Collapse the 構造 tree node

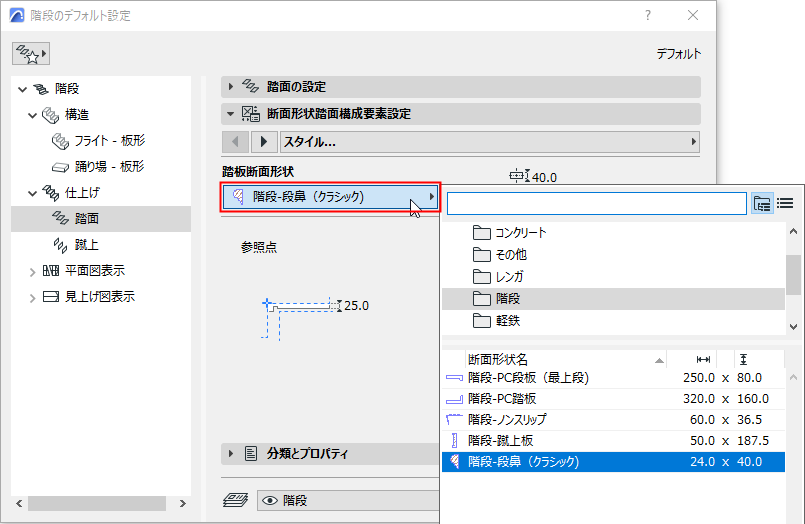[32, 115]
